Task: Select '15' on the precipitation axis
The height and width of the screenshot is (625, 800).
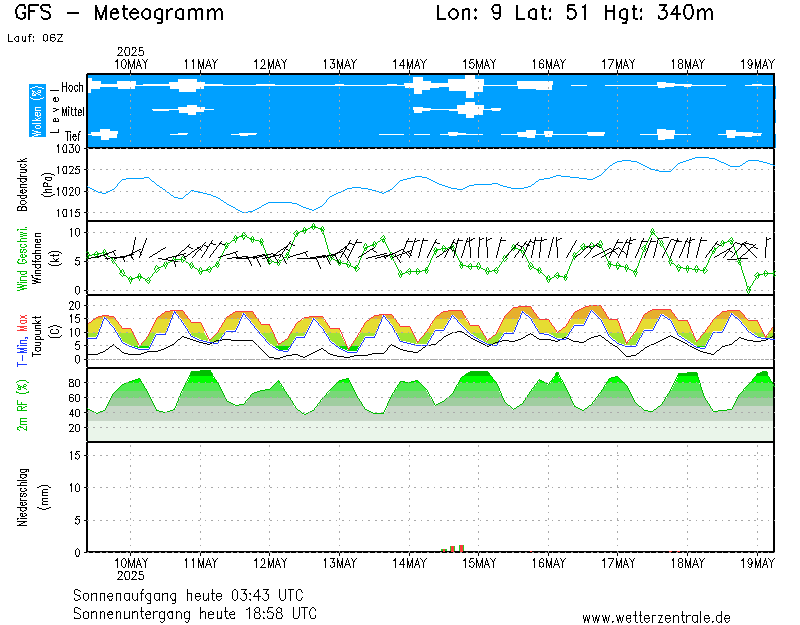Action: (x=75, y=455)
